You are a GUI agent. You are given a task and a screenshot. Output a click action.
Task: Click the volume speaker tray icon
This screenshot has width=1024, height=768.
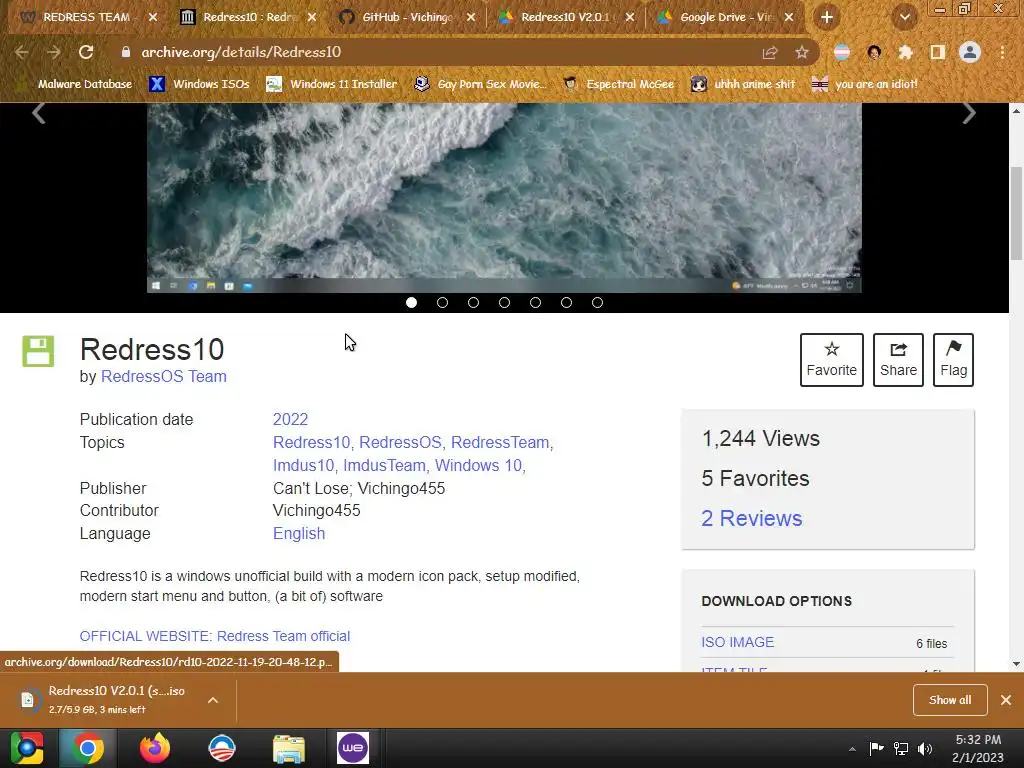click(925, 749)
